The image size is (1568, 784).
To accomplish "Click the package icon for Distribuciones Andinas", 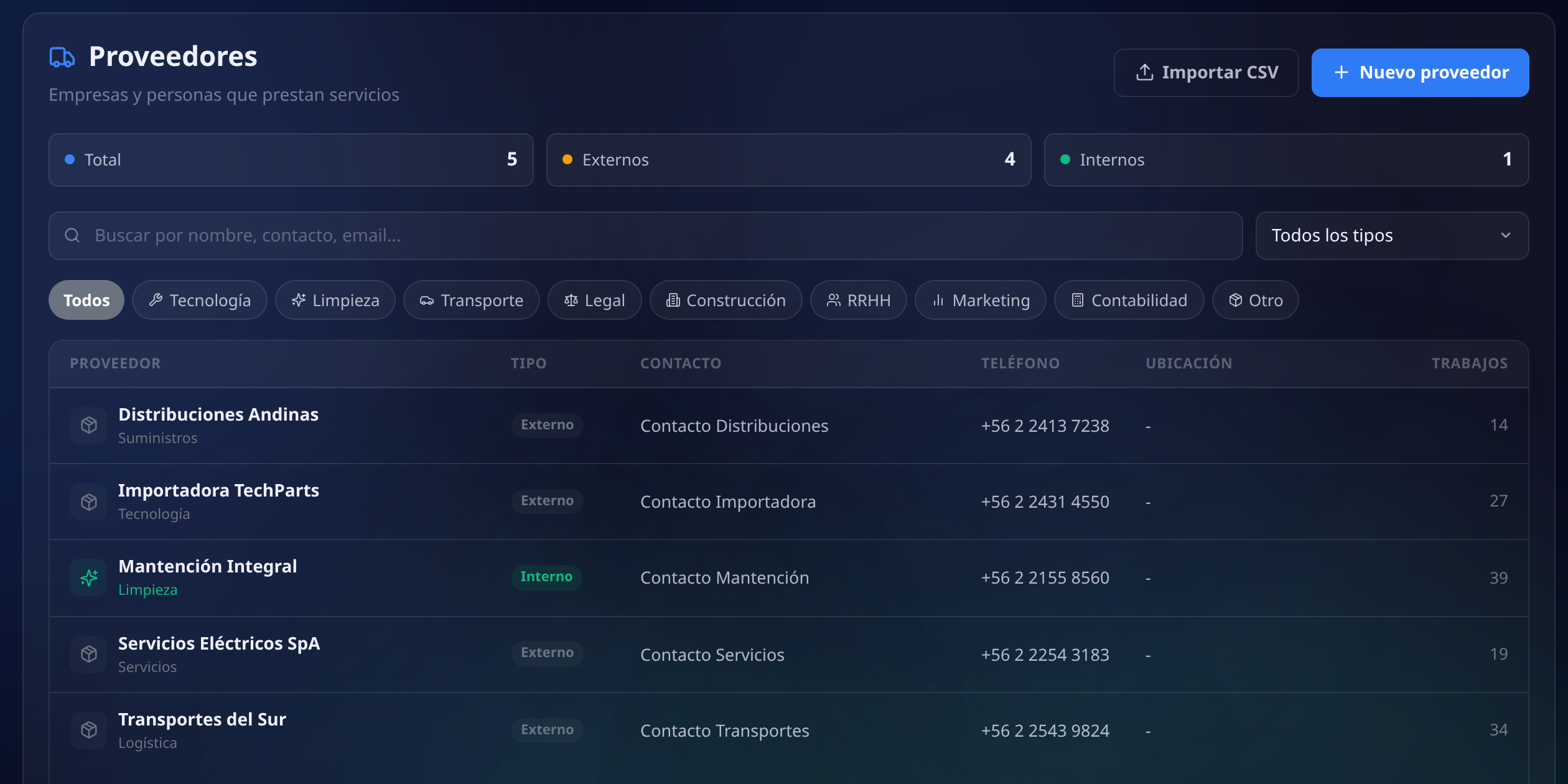I will [x=89, y=425].
